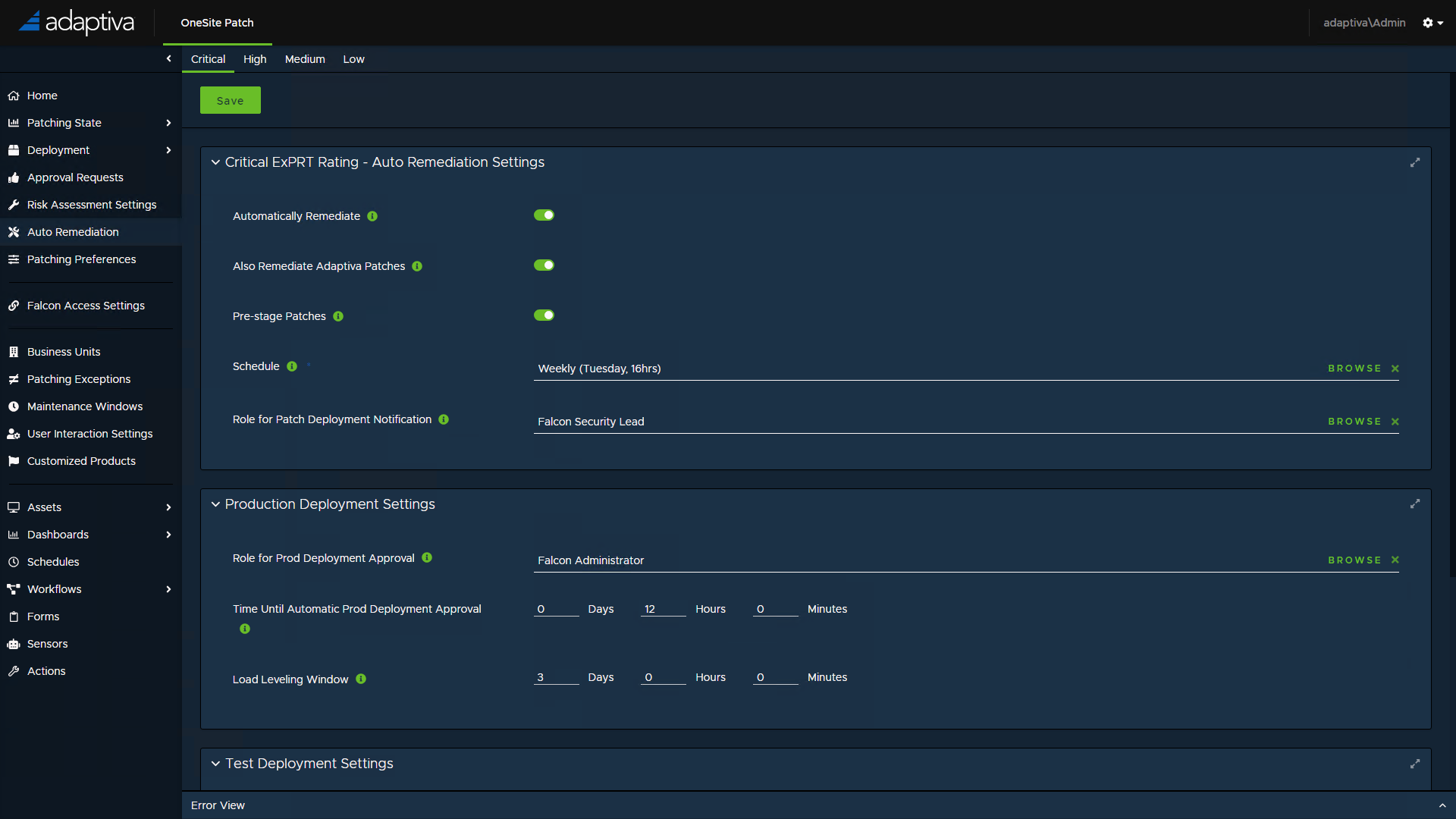This screenshot has height=819, width=1456.
Task: Turn off Pre-stage Patches toggle
Action: [x=544, y=315]
